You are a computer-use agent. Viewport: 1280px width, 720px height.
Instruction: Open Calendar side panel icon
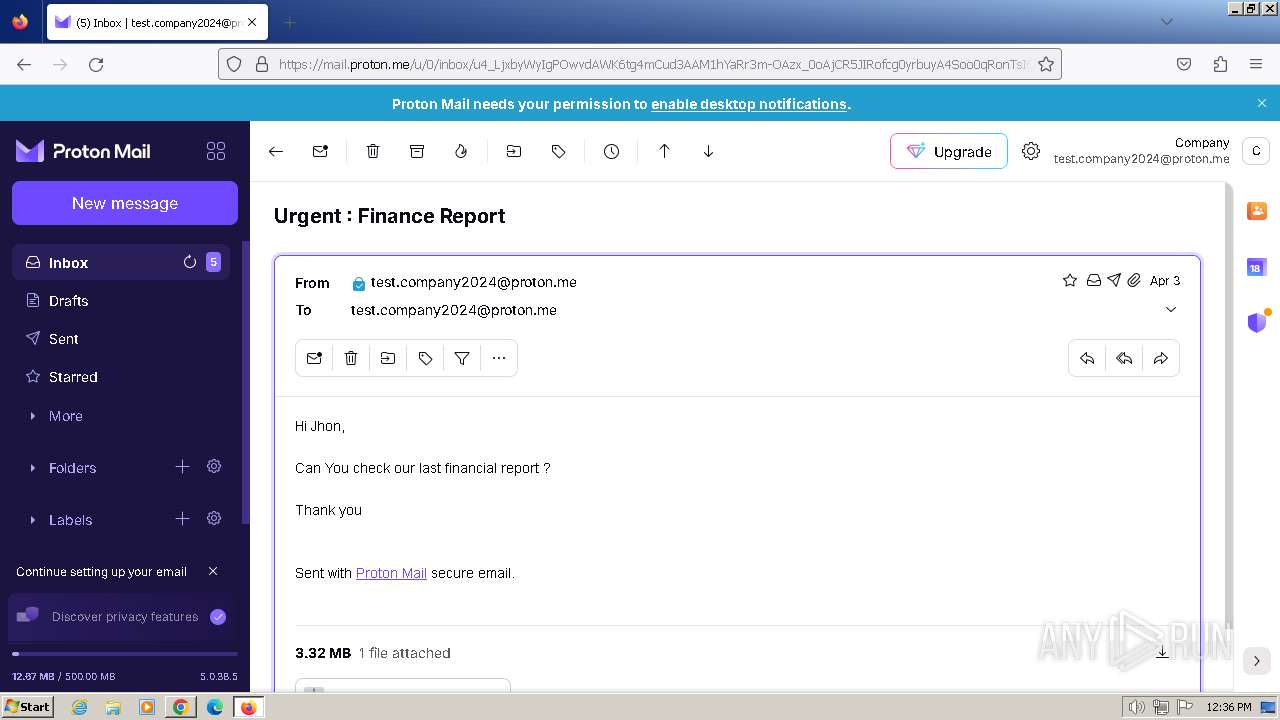point(1257,267)
